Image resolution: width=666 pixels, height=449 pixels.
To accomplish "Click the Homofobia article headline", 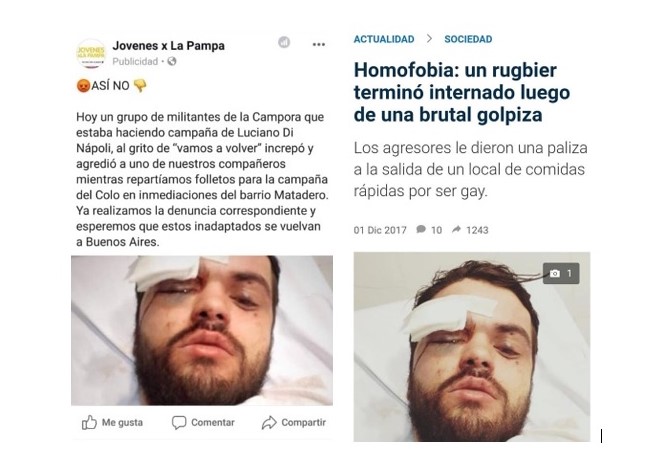I will [x=462, y=92].
